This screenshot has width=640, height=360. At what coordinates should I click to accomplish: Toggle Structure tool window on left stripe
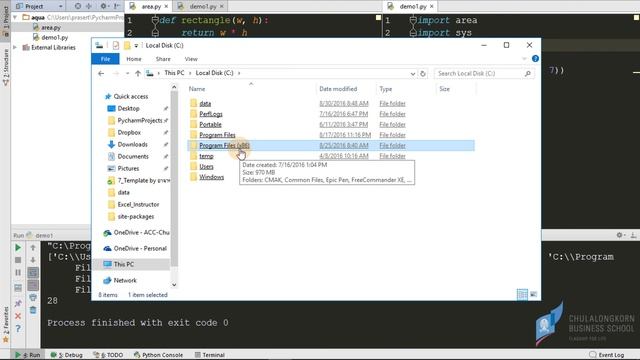click(5, 67)
